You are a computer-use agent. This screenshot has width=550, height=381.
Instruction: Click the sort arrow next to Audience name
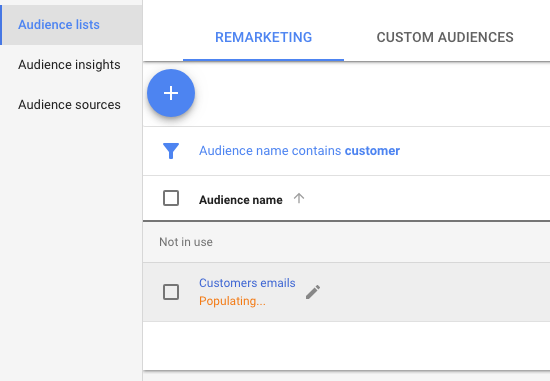[299, 199]
